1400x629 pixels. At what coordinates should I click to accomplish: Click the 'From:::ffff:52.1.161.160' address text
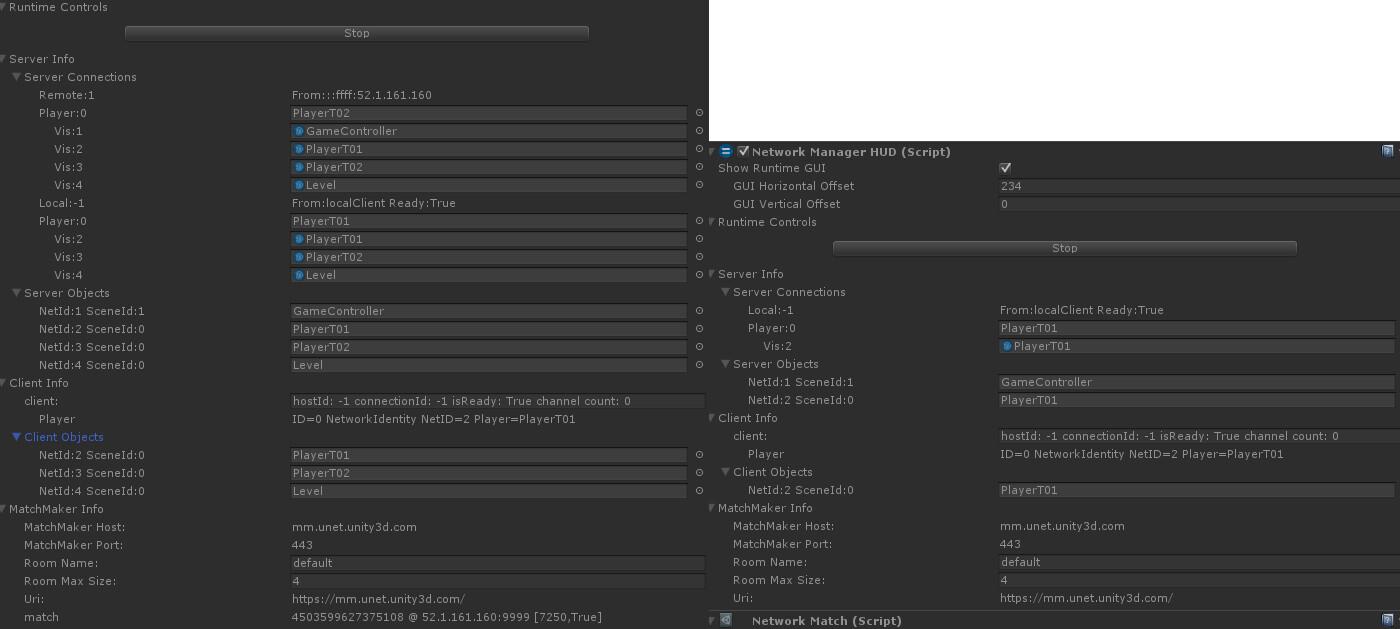pyautogui.click(x=362, y=95)
